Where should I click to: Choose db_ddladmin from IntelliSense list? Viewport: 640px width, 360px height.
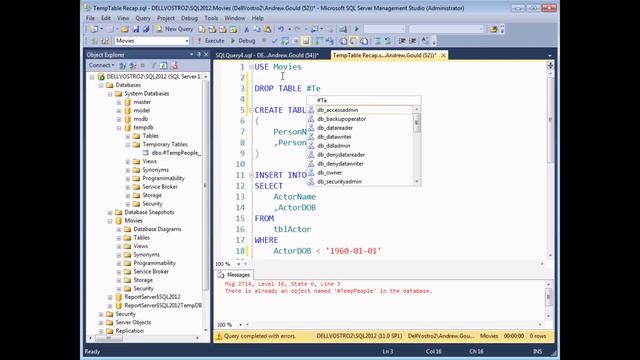pos(333,146)
